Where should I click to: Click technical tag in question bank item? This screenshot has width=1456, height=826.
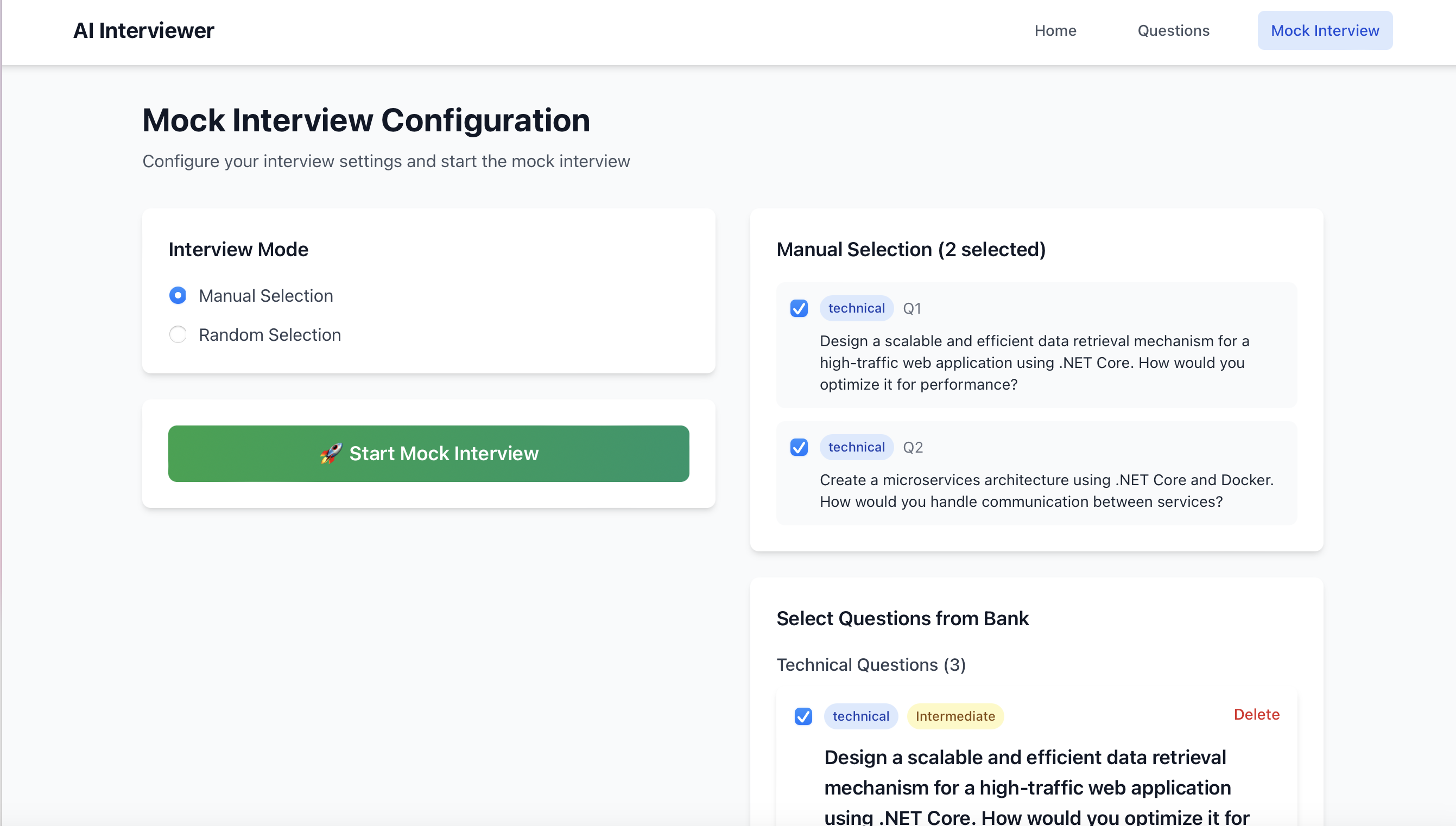[x=860, y=716]
